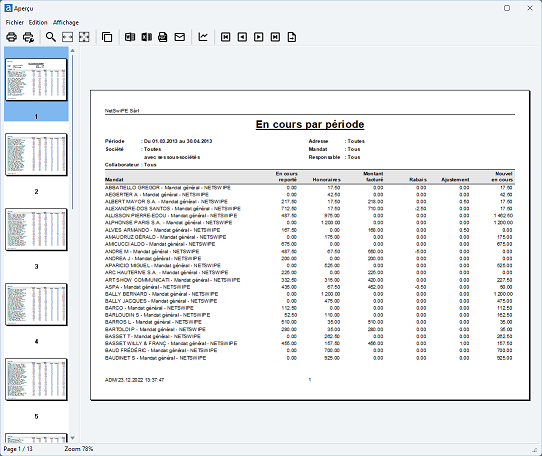Click the Print icon in toolbar
This screenshot has height=456, width=542.
[11, 37]
